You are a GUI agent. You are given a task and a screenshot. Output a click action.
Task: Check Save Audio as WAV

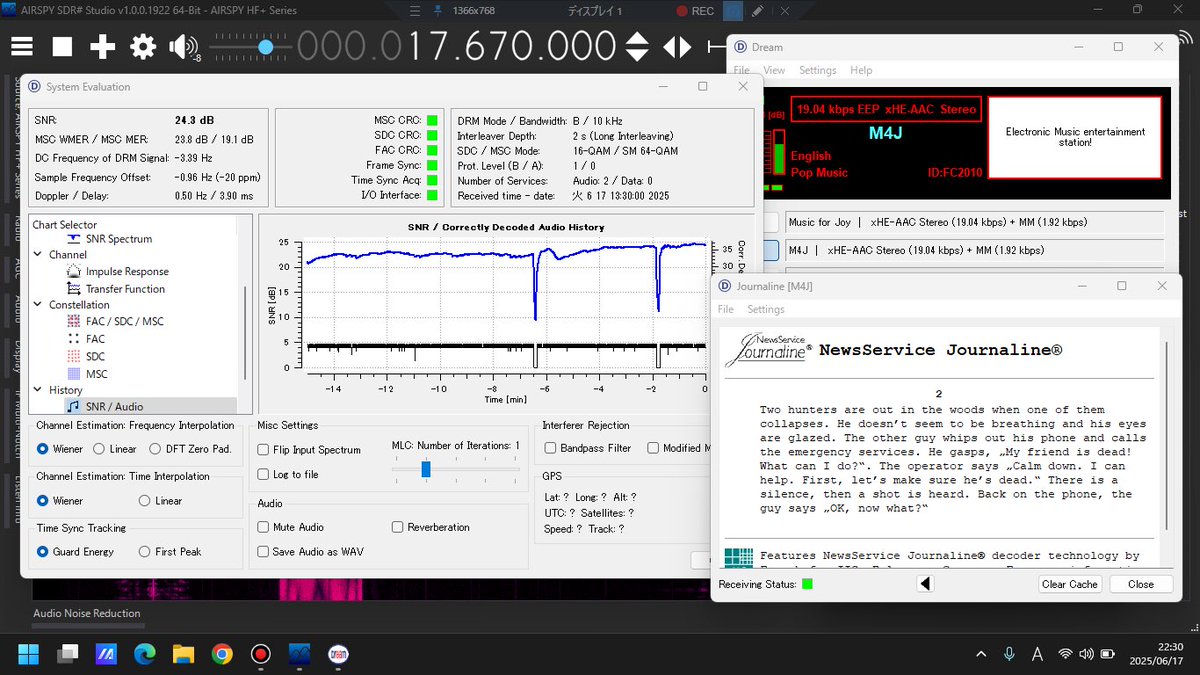(264, 551)
